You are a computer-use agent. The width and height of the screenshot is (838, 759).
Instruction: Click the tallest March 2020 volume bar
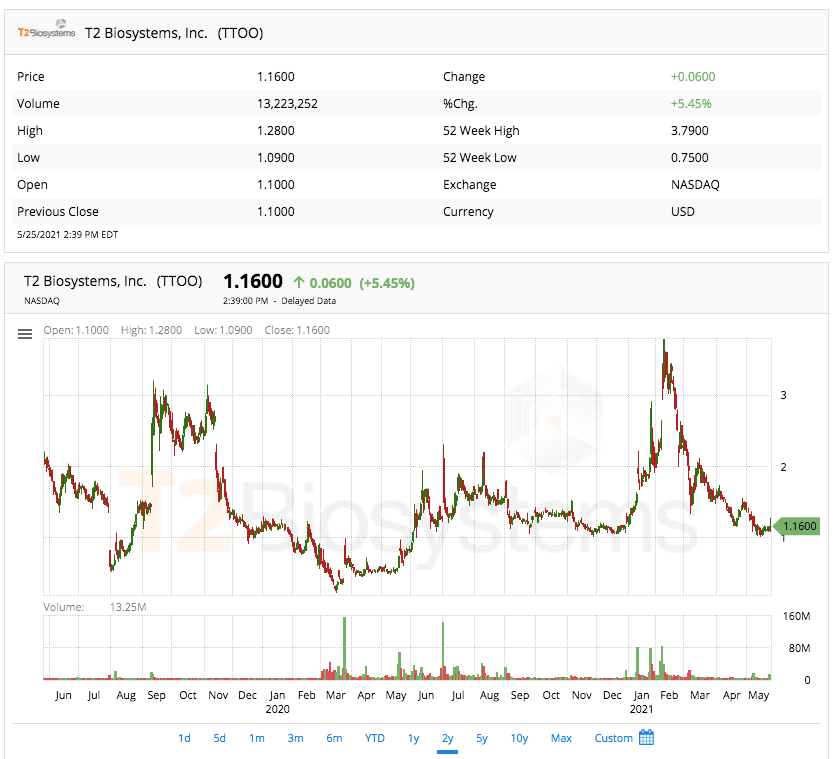coord(344,648)
